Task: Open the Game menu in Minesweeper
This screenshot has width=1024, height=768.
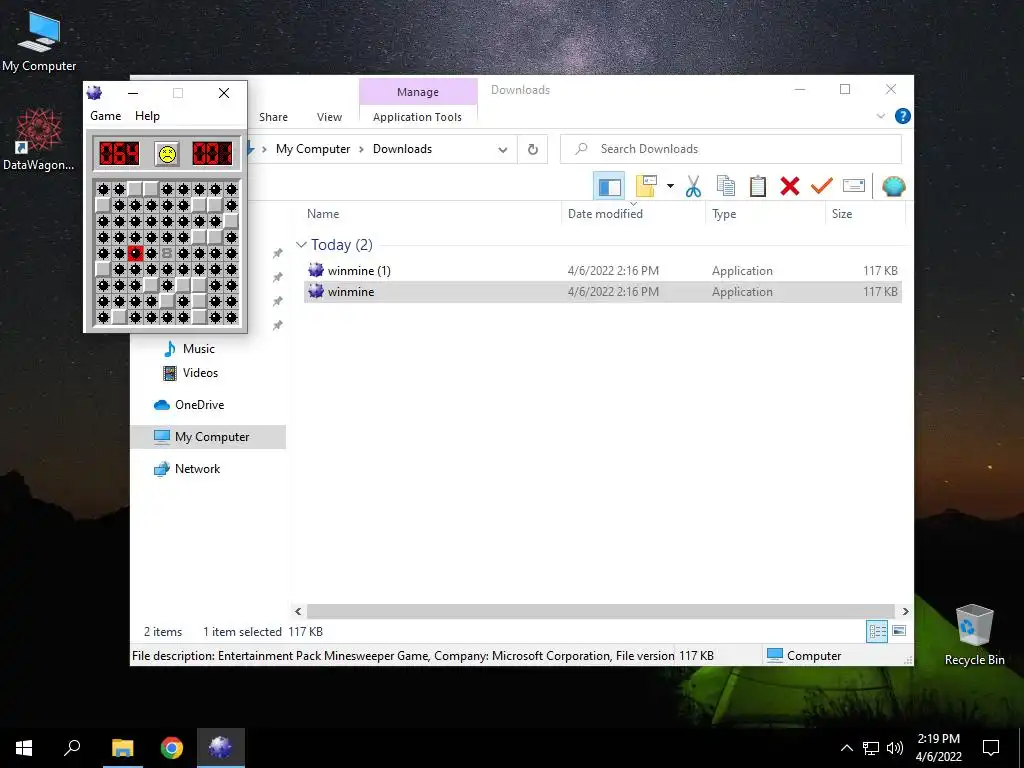Action: tap(105, 116)
